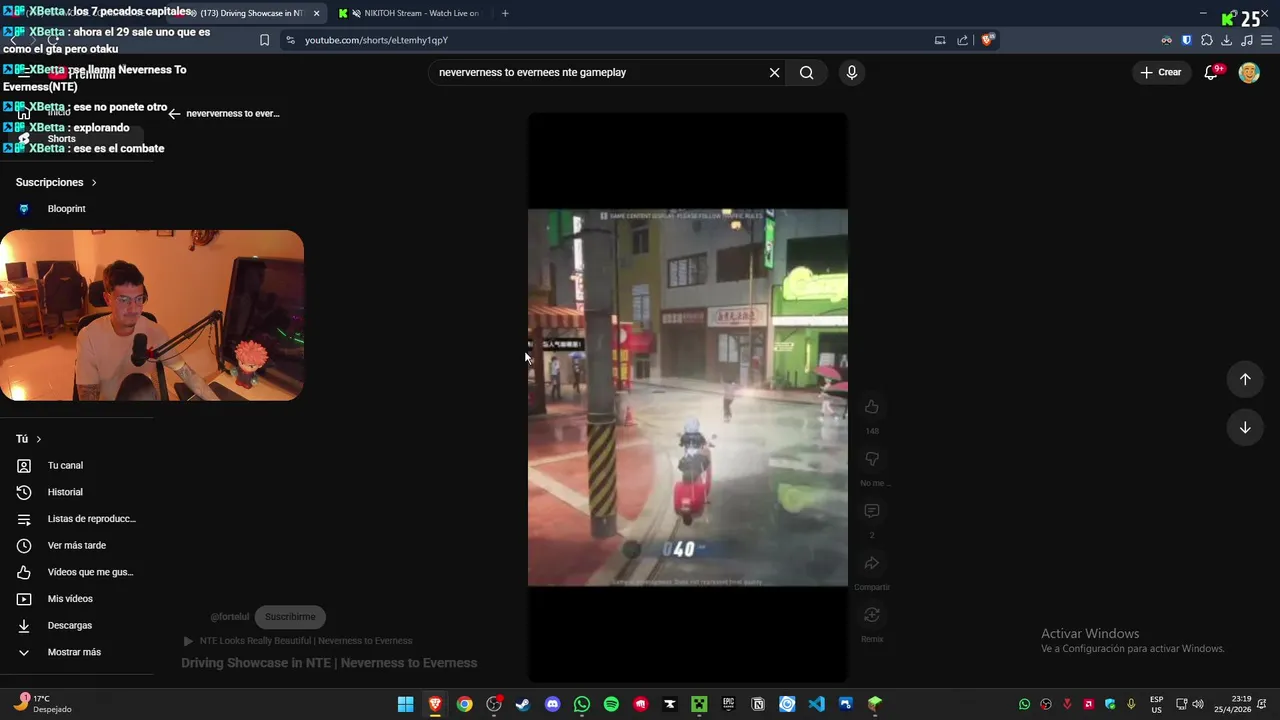Image resolution: width=1280 pixels, height=720 pixels.
Task: Switch the ESP US keyboard language
Action: point(1156,704)
